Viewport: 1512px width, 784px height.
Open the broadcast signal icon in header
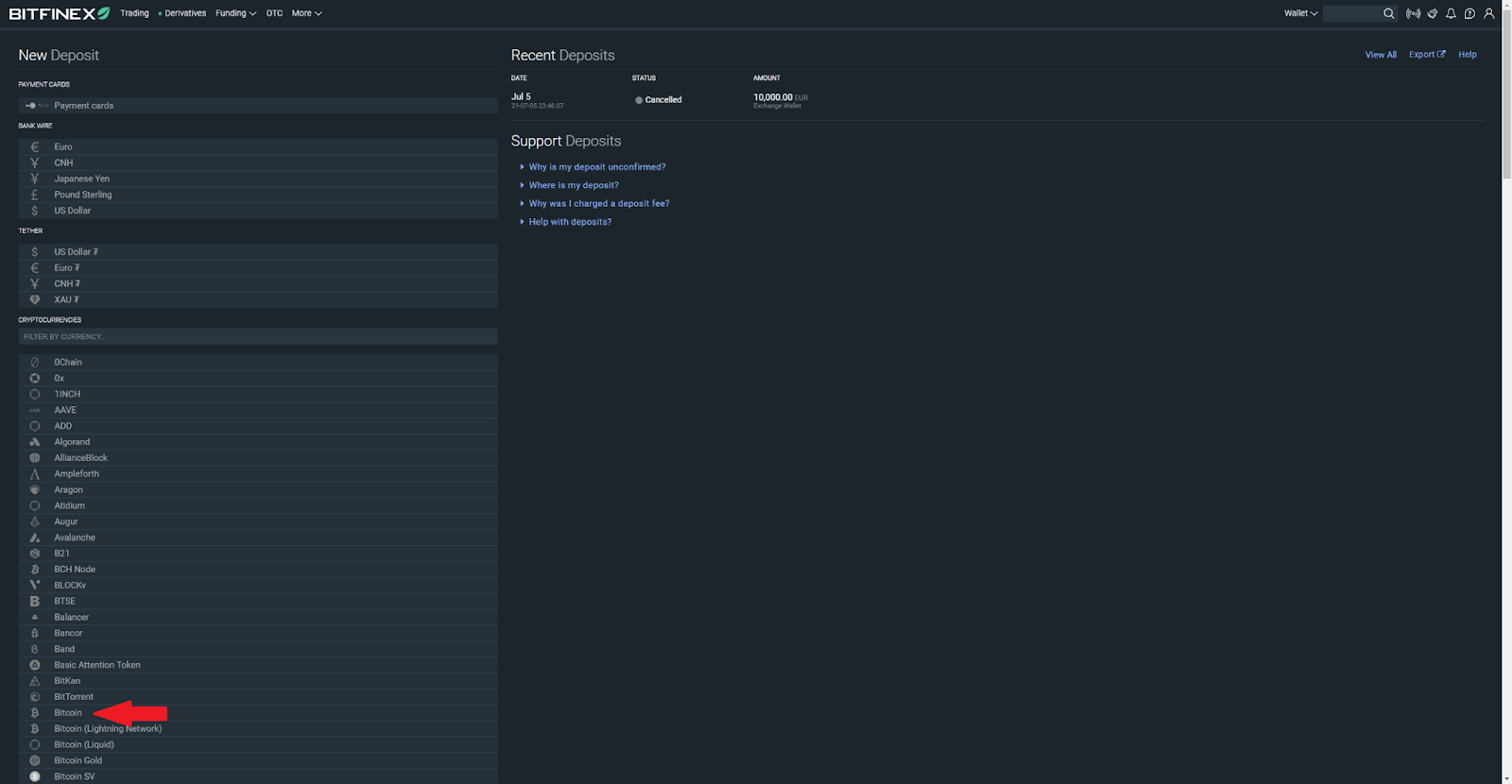tap(1413, 13)
